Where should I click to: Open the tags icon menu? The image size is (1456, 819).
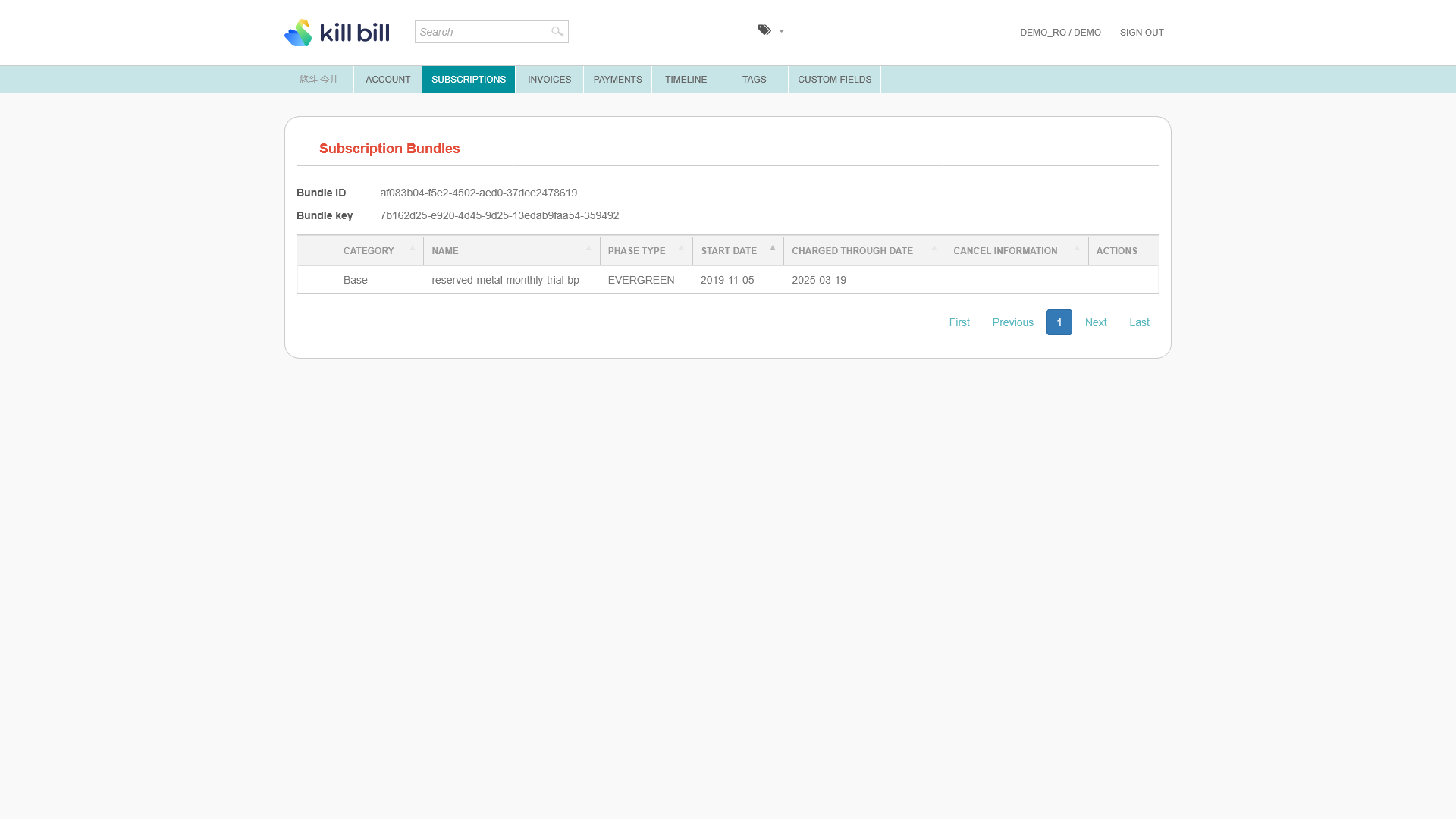pos(764,30)
